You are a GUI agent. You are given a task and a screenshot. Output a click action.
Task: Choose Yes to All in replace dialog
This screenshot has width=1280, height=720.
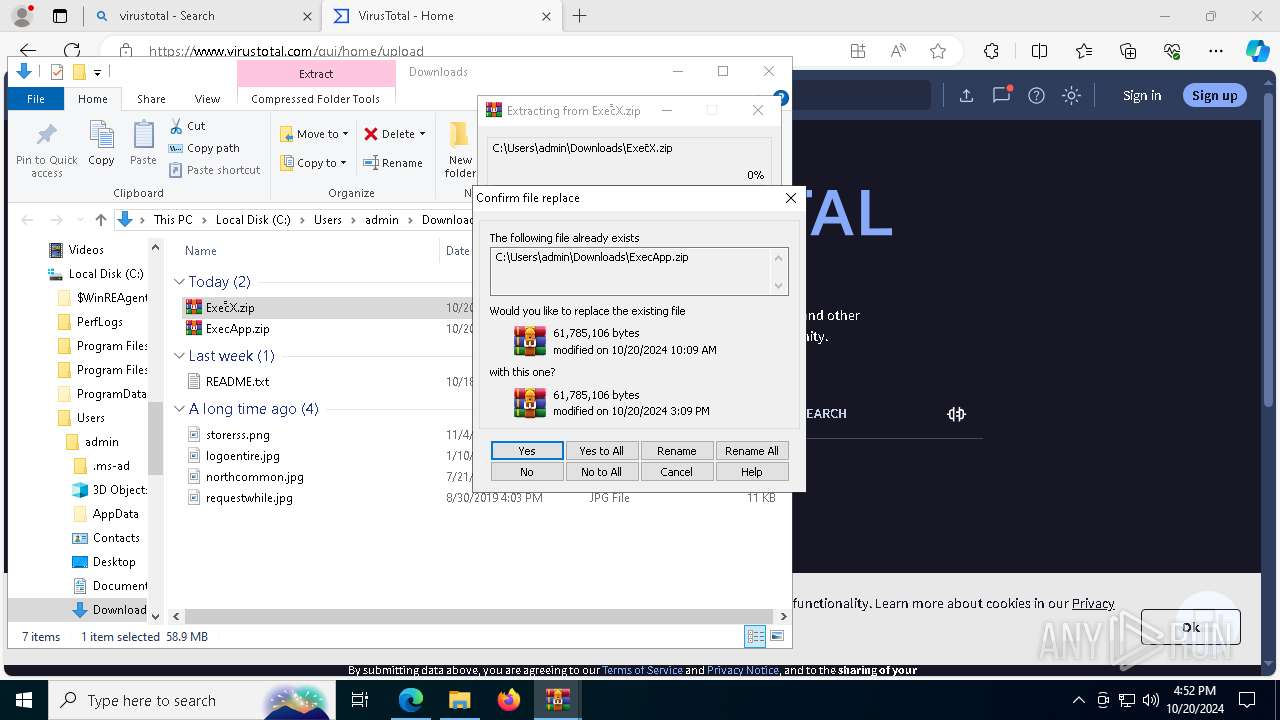coord(602,451)
